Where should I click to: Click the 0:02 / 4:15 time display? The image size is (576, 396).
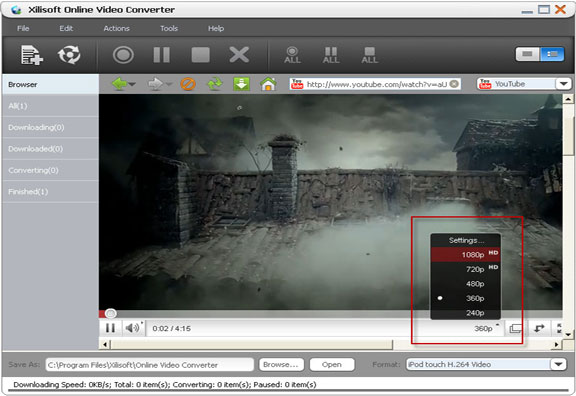[172, 328]
